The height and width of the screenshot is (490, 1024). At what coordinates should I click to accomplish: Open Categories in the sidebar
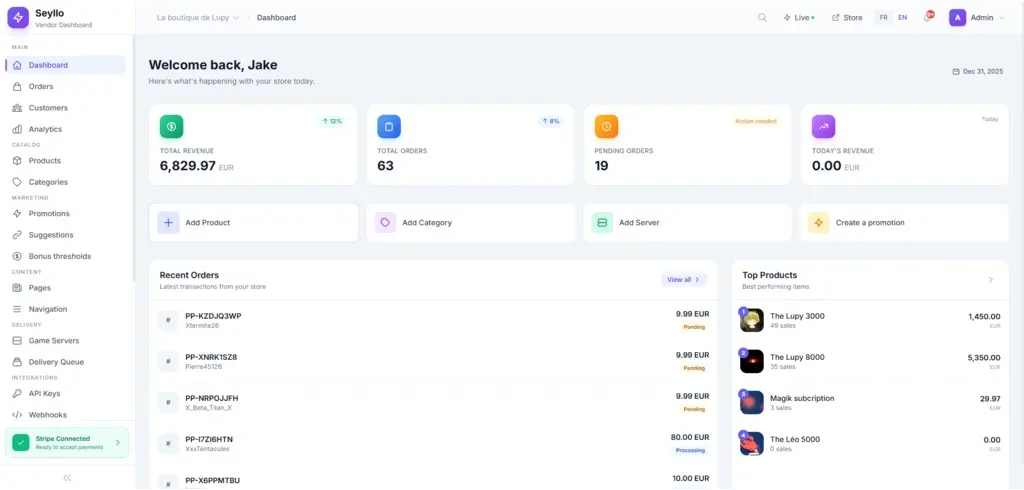pyautogui.click(x=65, y=182)
